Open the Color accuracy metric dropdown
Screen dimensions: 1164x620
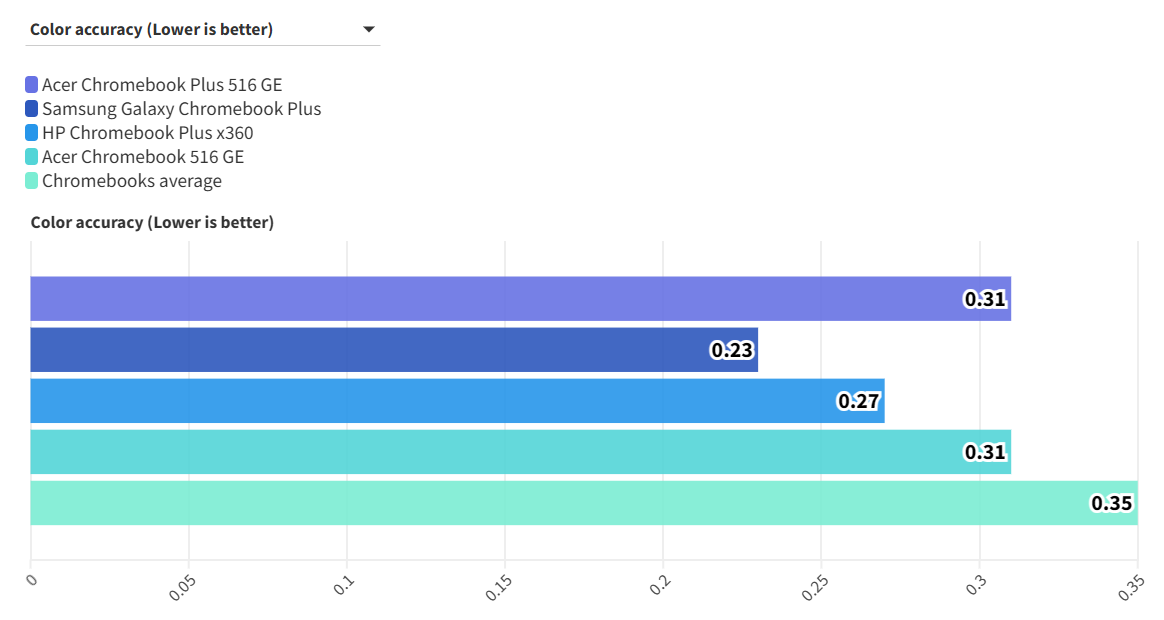(x=200, y=29)
